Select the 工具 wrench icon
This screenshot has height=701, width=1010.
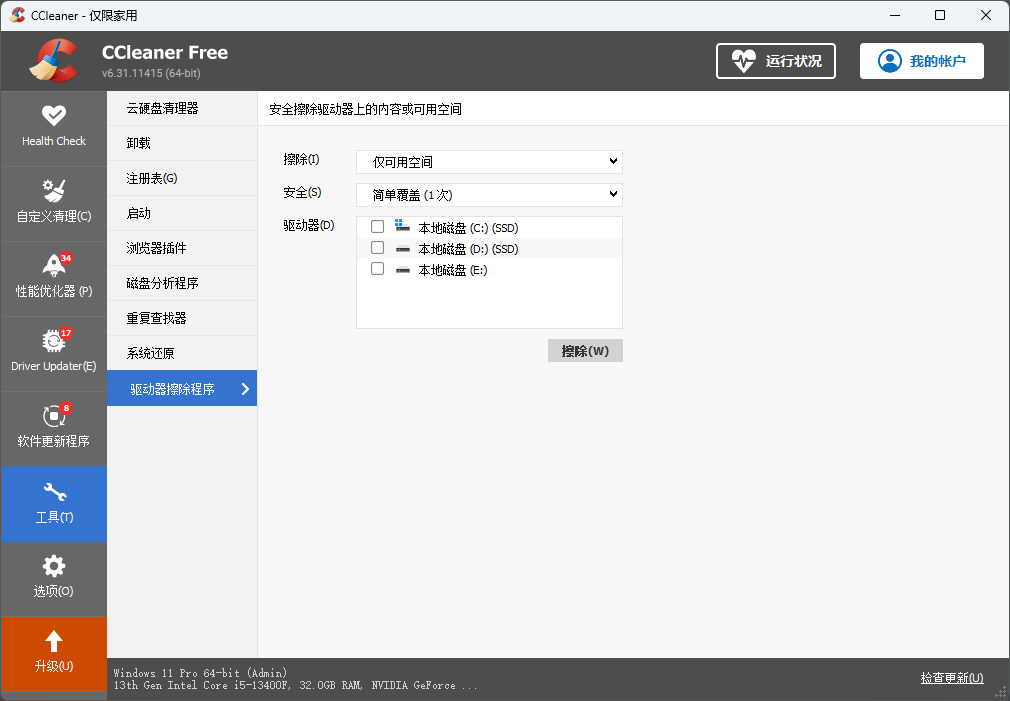tap(55, 492)
